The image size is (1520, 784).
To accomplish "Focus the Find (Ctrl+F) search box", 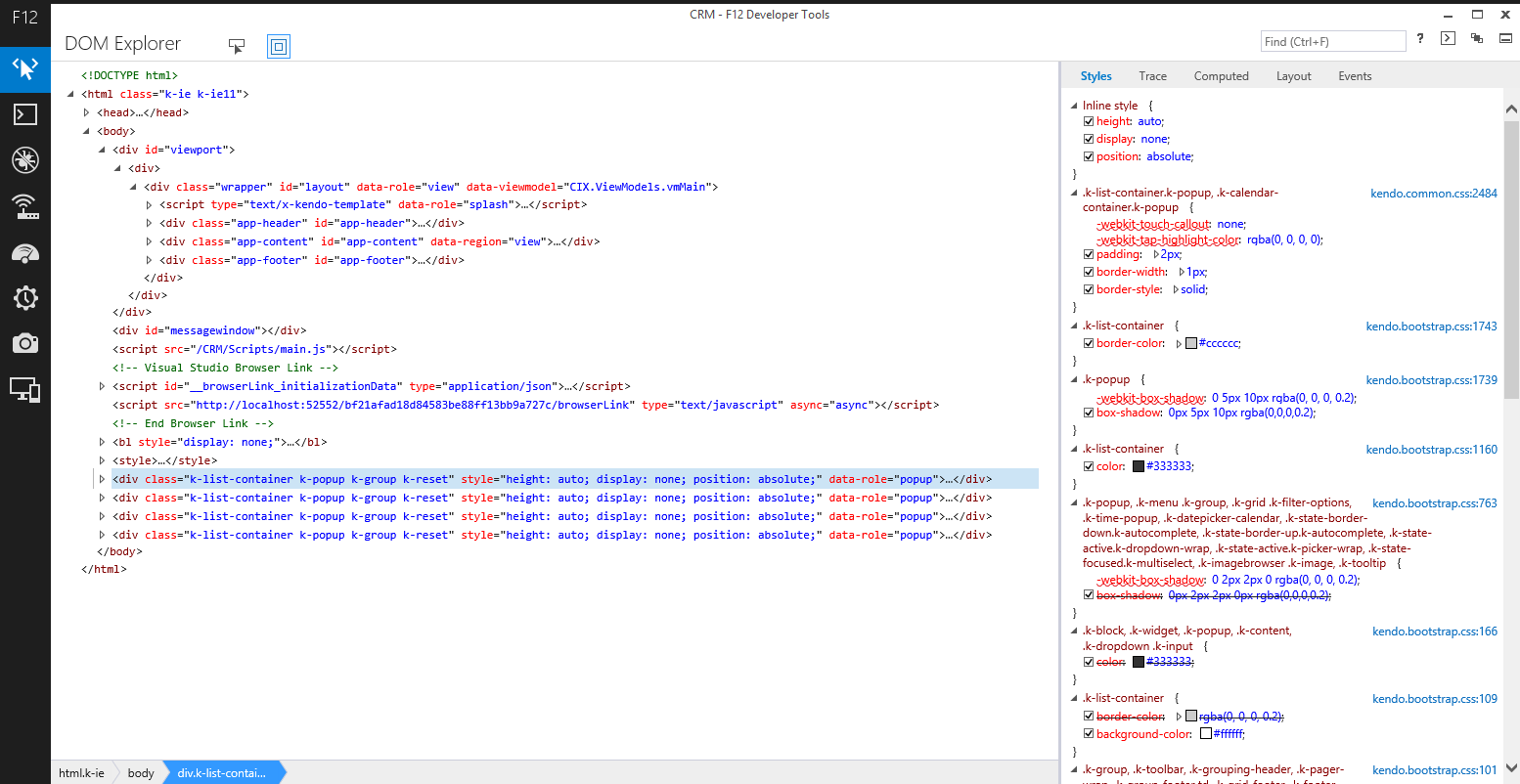I will click(1333, 41).
